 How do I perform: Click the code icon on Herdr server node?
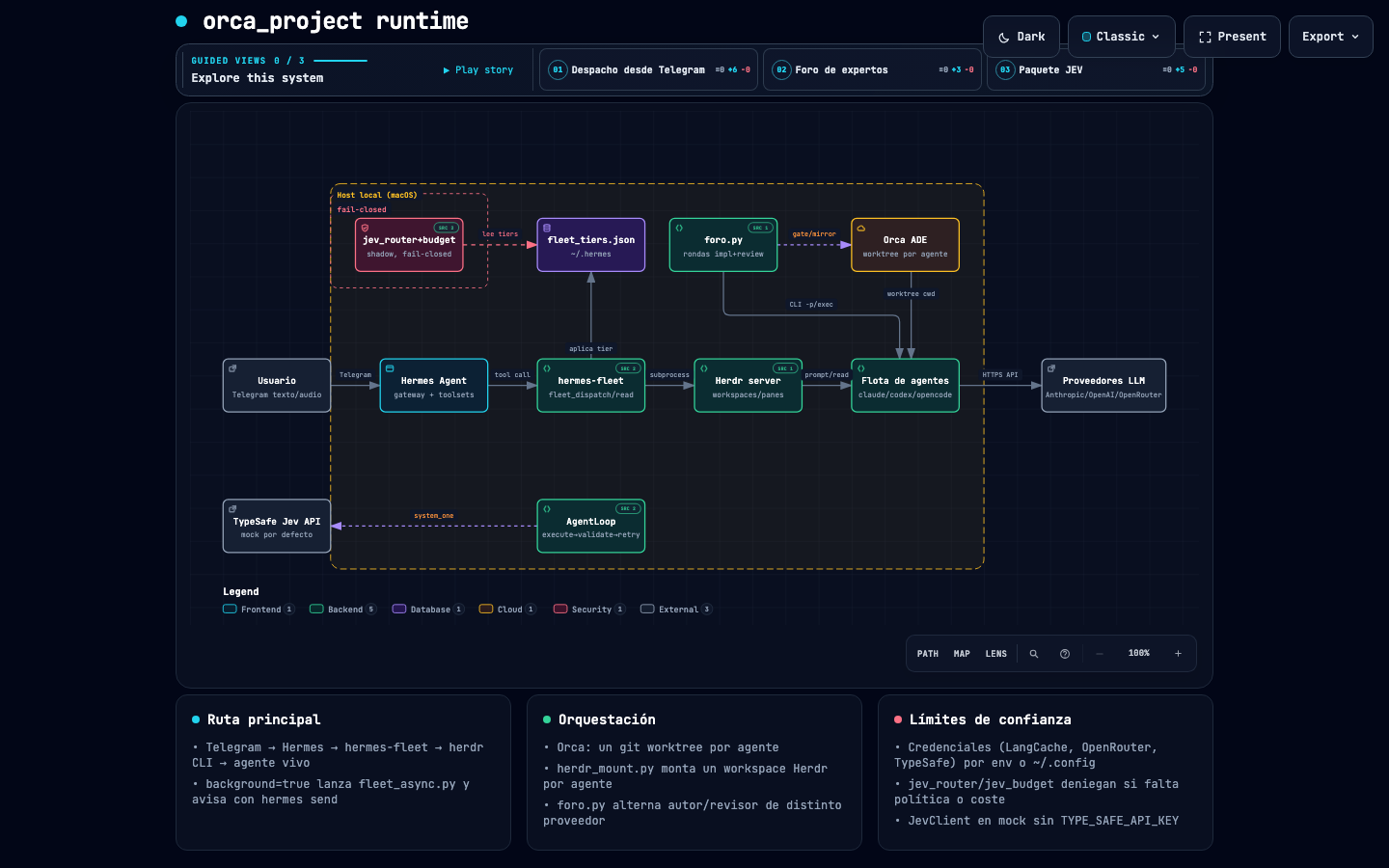[704, 368]
